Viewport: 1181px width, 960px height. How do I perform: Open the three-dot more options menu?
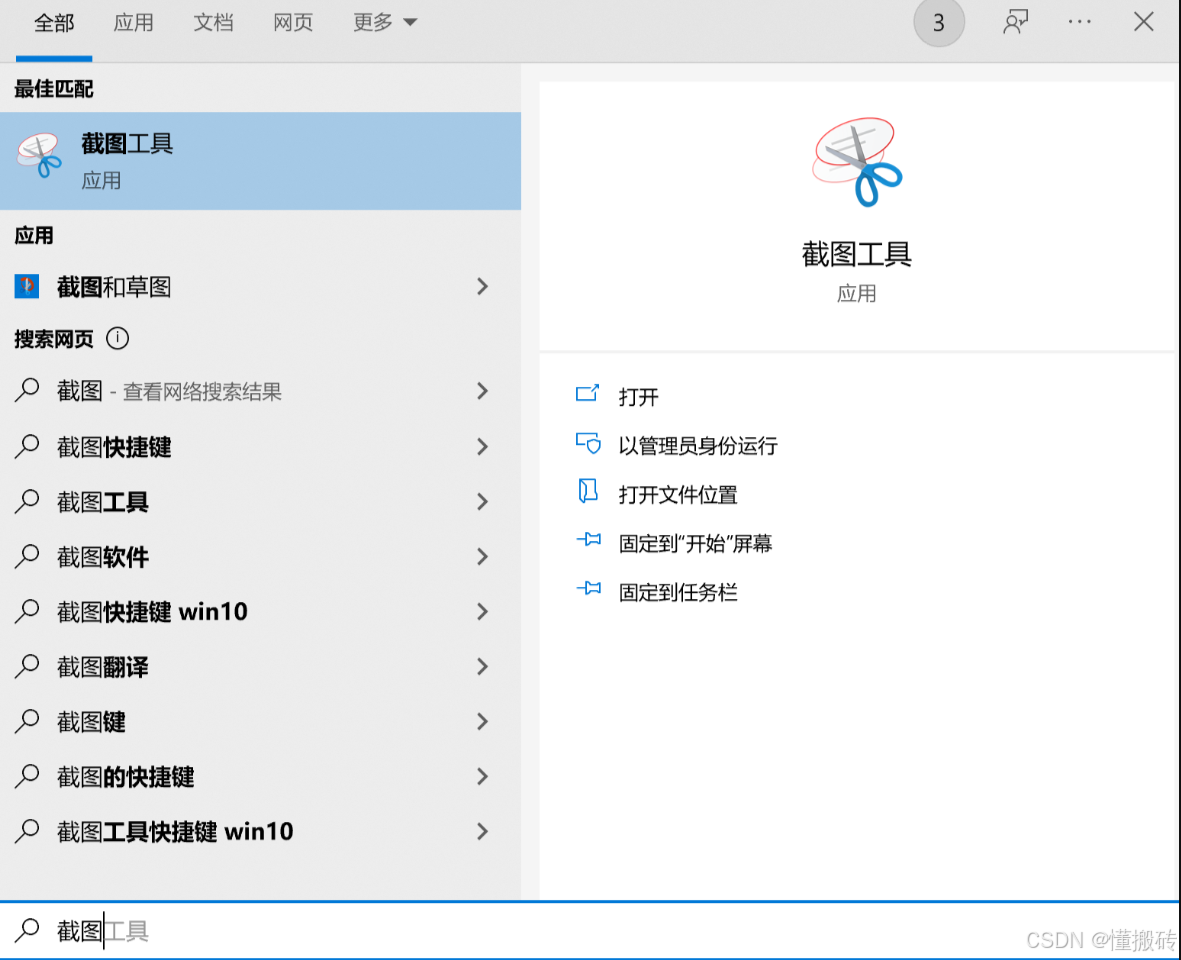click(1079, 22)
